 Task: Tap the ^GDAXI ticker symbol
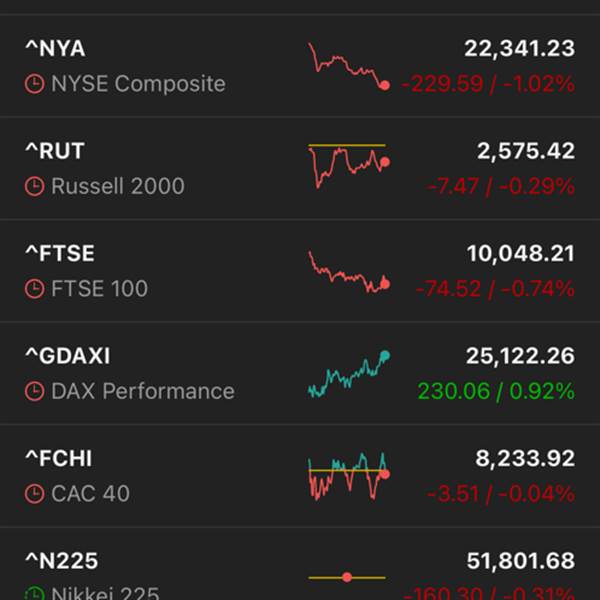pyautogui.click(x=68, y=356)
